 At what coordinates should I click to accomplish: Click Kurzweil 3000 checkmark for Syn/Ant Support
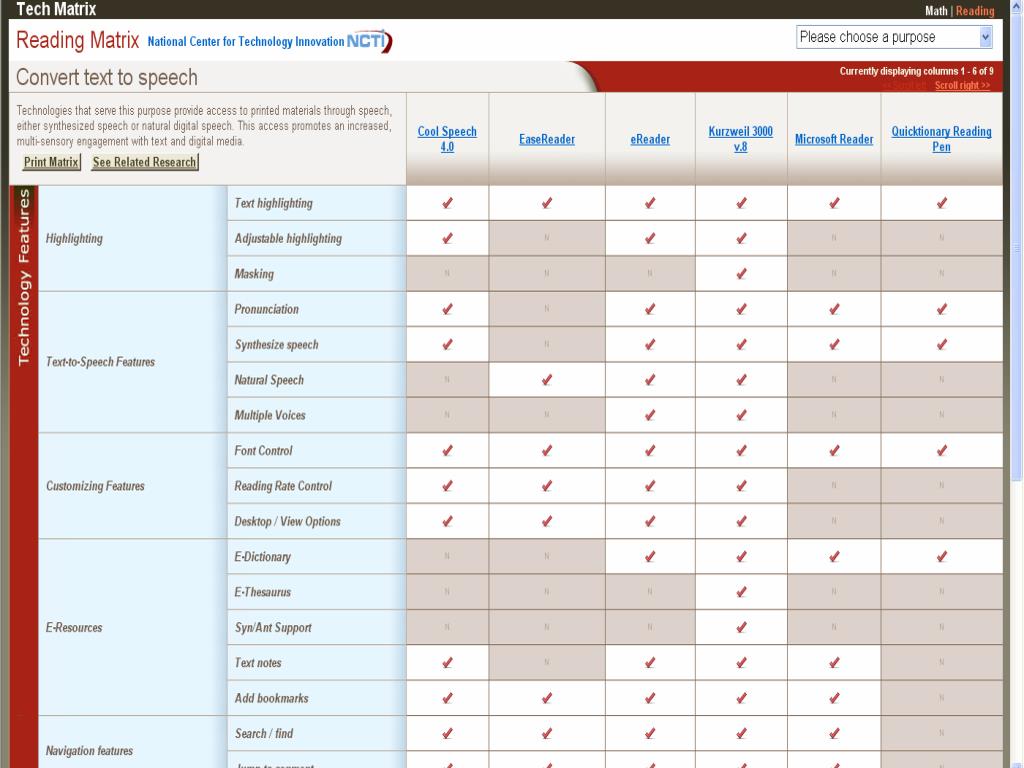pos(741,628)
